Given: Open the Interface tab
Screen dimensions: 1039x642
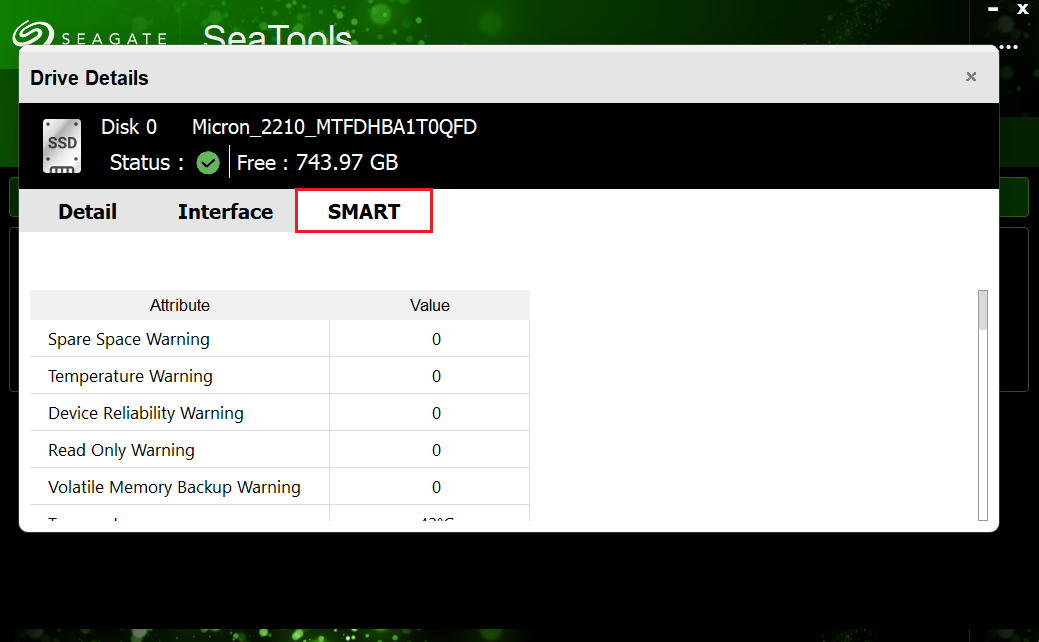Looking at the screenshot, I should click(225, 211).
